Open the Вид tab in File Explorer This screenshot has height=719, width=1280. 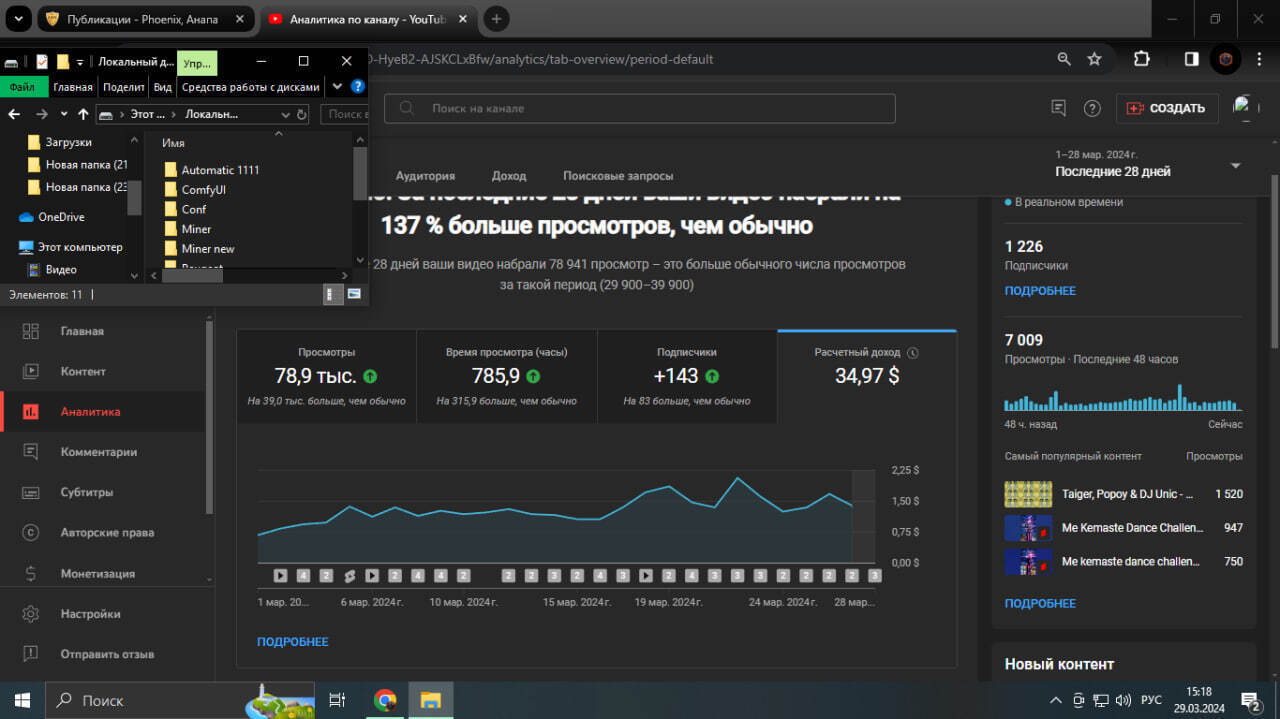point(162,87)
